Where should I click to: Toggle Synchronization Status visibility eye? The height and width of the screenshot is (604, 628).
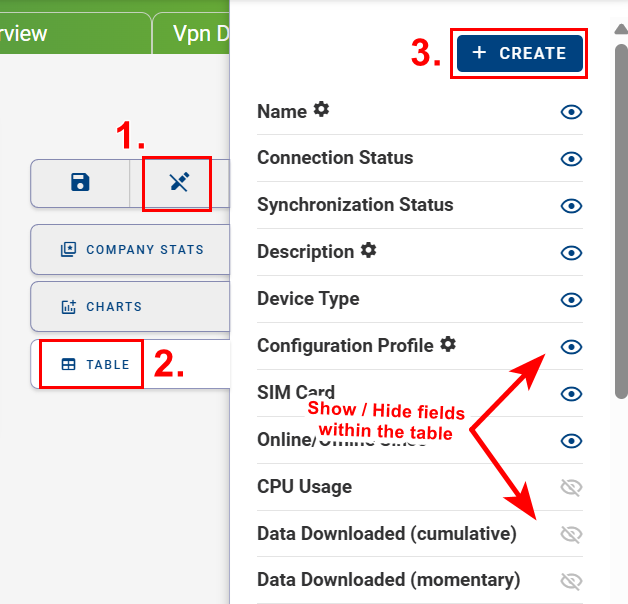click(571, 206)
